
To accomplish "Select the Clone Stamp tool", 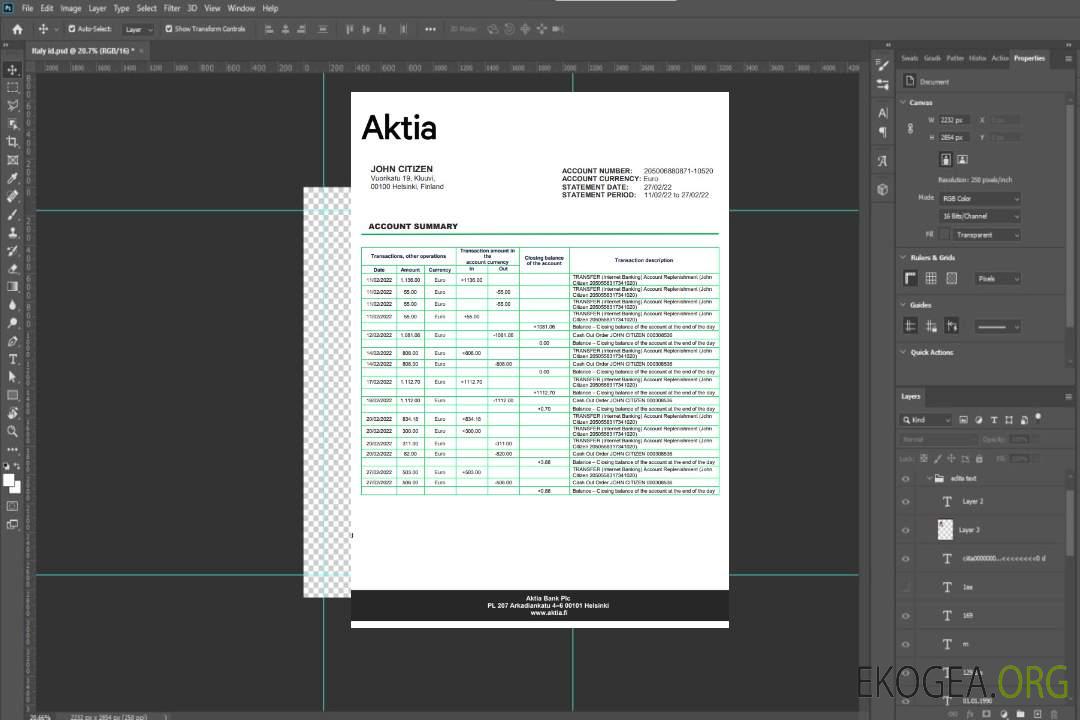I will tap(12, 233).
